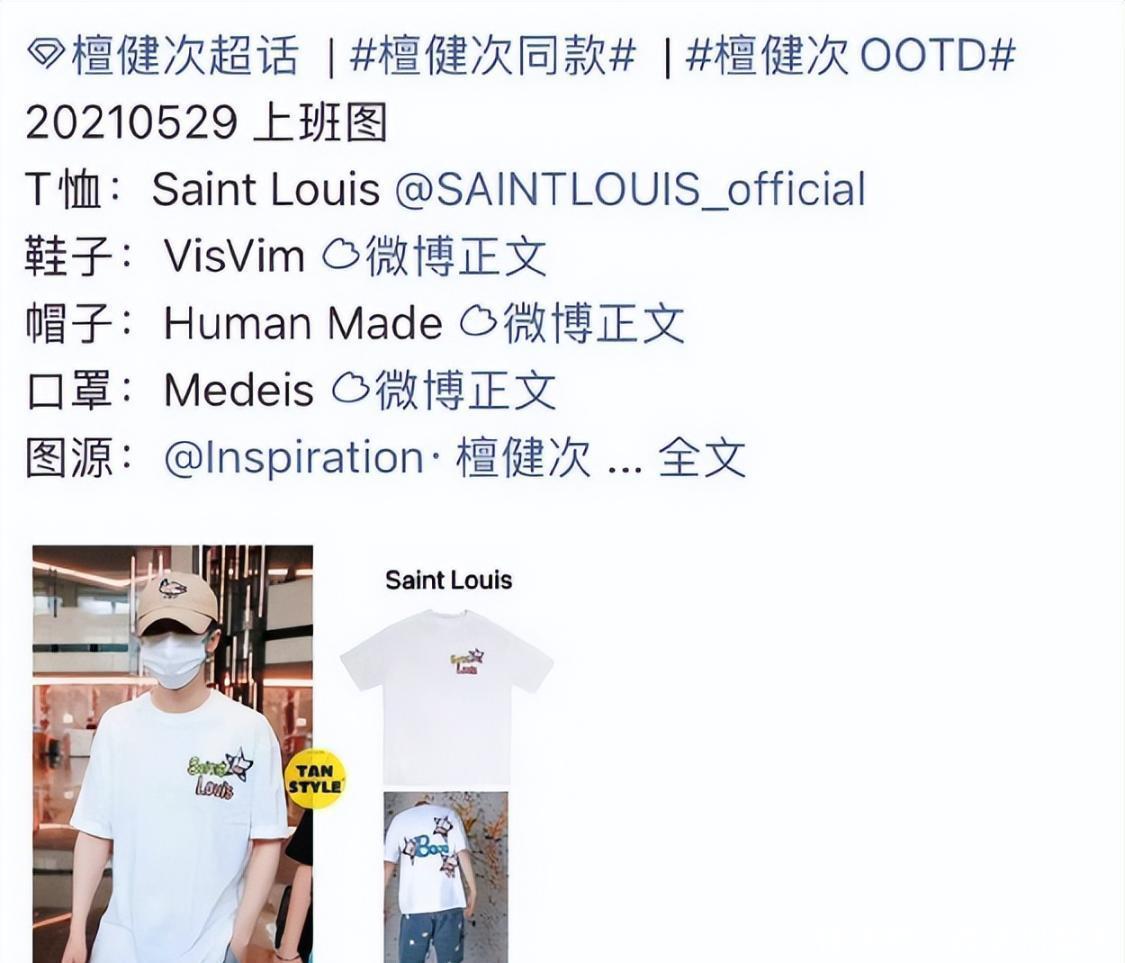The width and height of the screenshot is (1125, 963).
Task: Open the #檀健次同款# hashtag
Action: pyautogui.click(x=493, y=55)
